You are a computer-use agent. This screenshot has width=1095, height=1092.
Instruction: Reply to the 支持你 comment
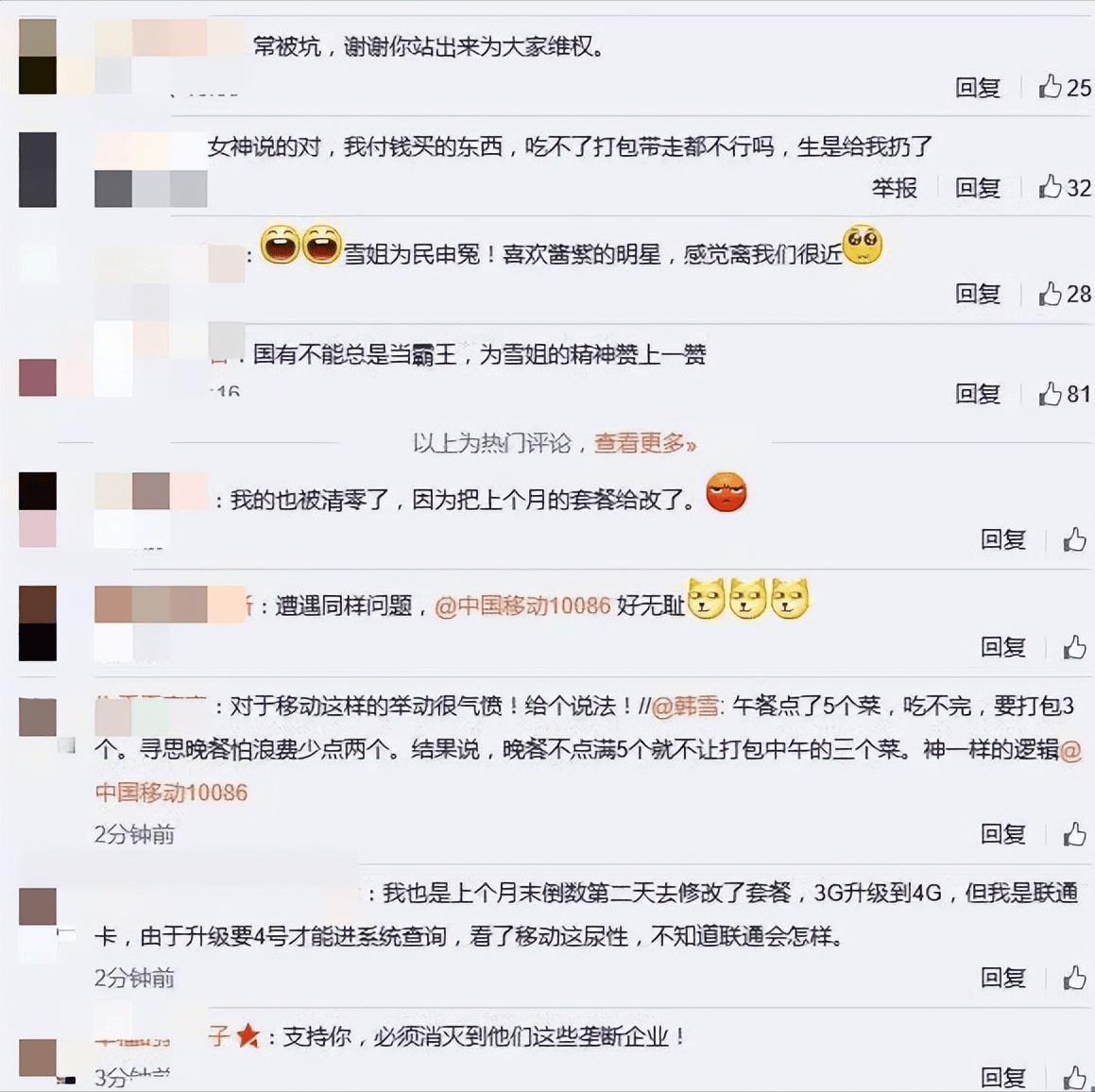point(1002,1077)
